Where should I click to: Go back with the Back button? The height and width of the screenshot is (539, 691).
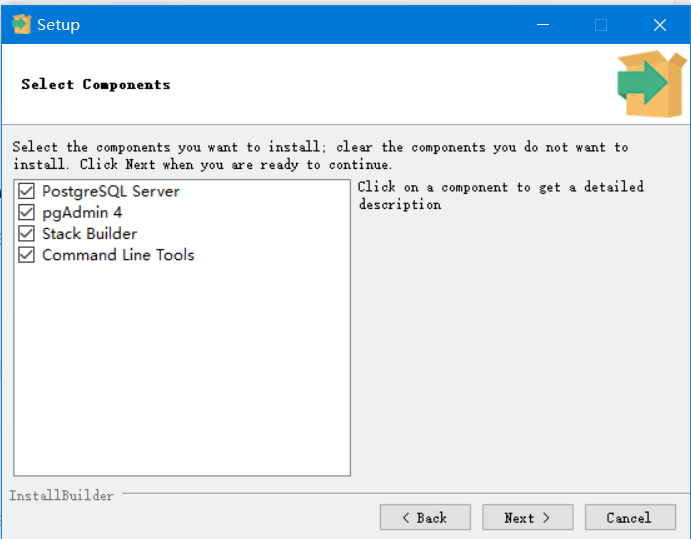(x=425, y=517)
